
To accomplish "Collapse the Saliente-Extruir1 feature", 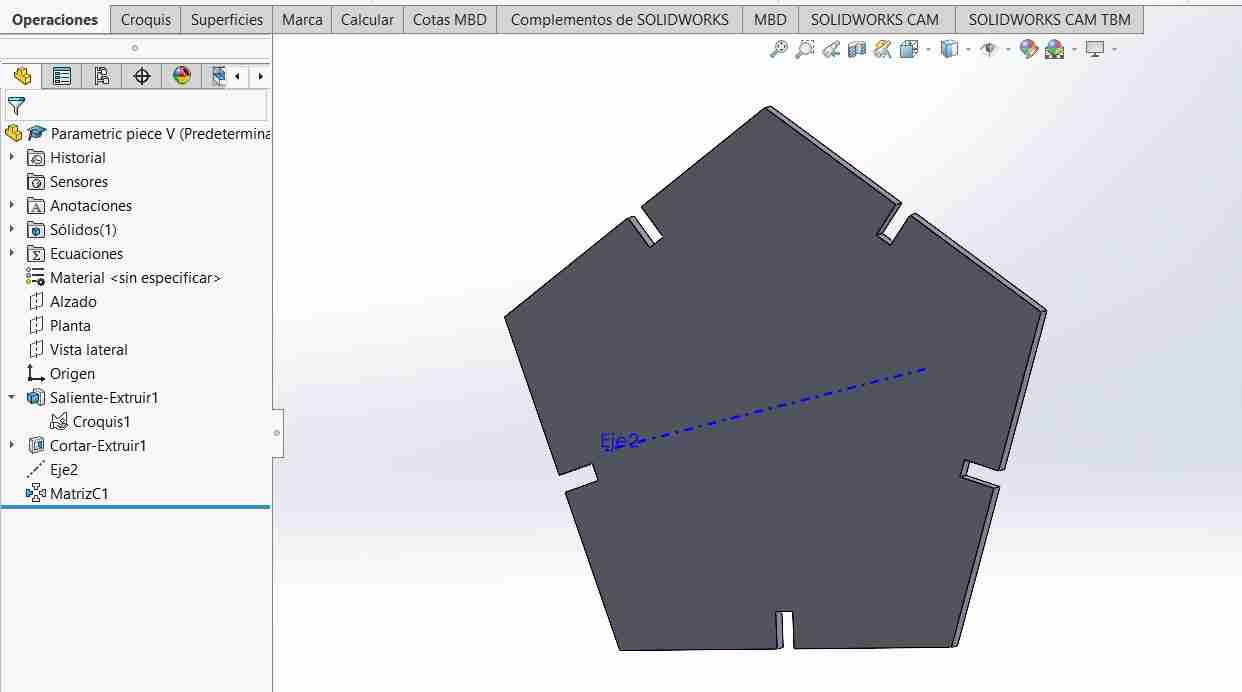I will 13,397.
